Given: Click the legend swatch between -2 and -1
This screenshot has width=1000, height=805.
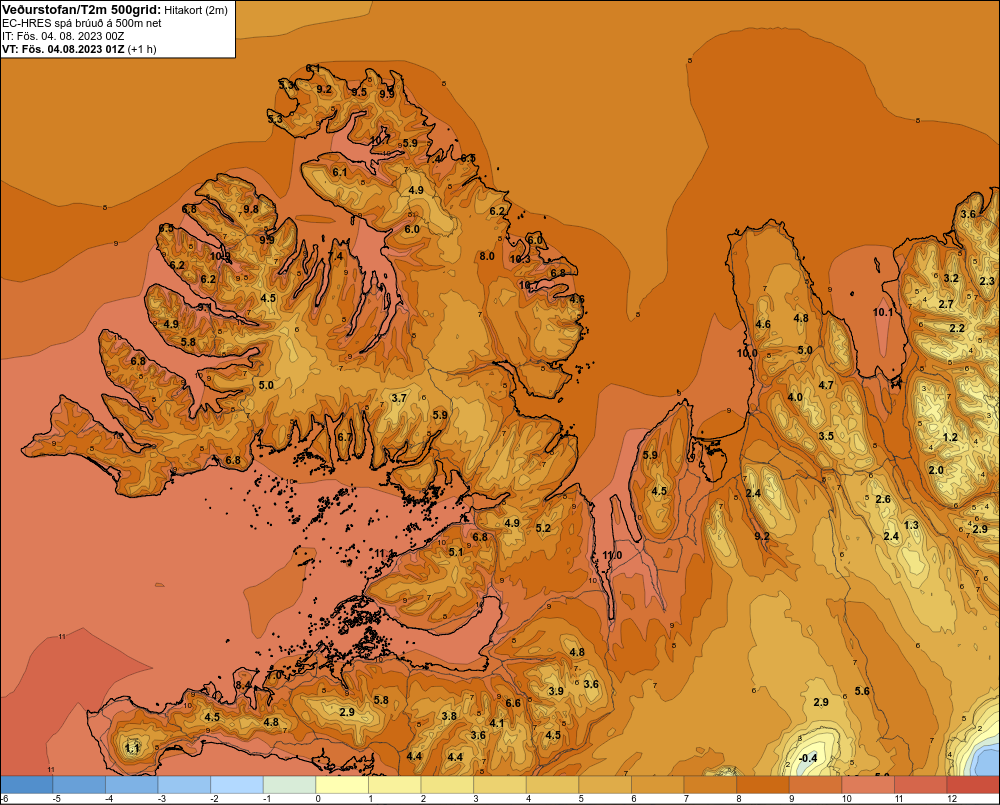Looking at the screenshot, I should (x=237, y=785).
